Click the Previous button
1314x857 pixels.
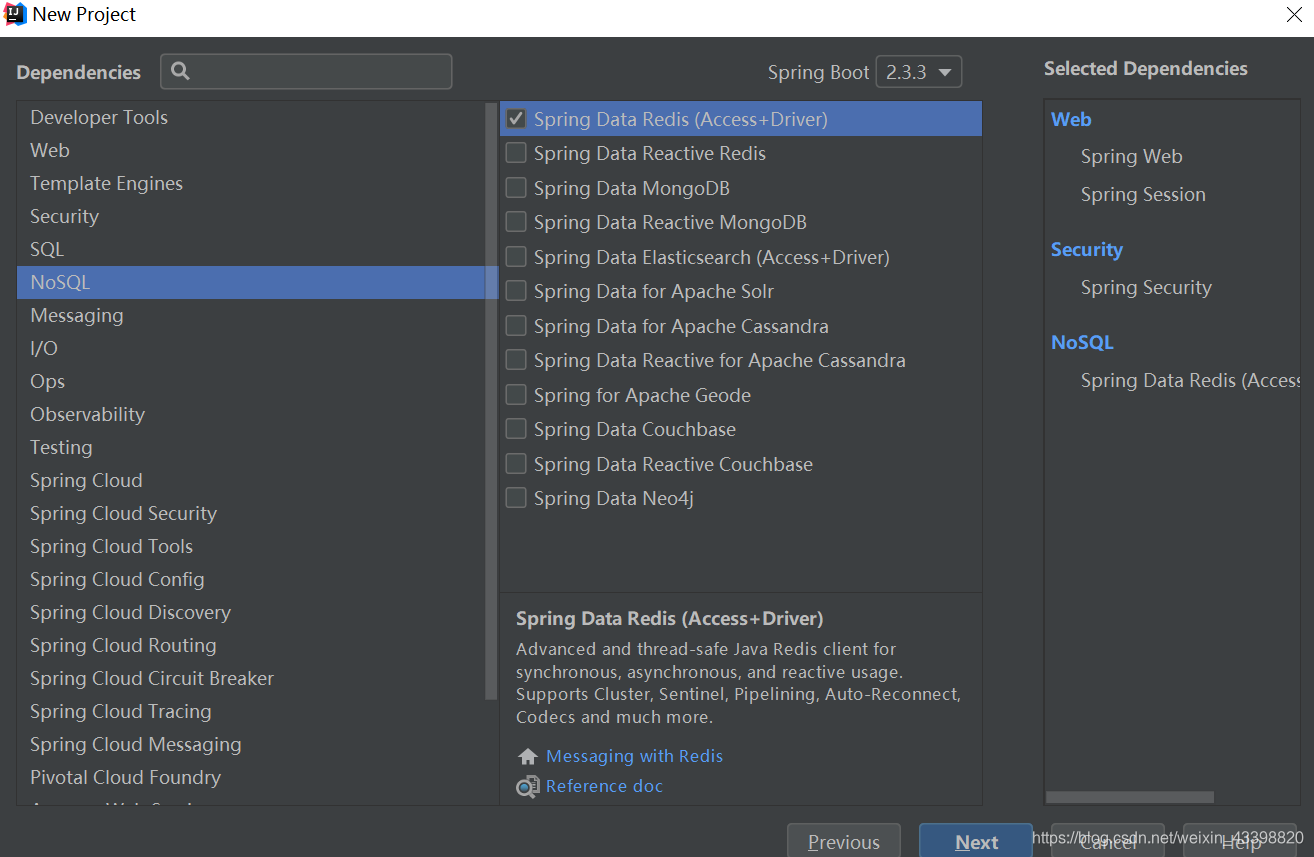844,841
